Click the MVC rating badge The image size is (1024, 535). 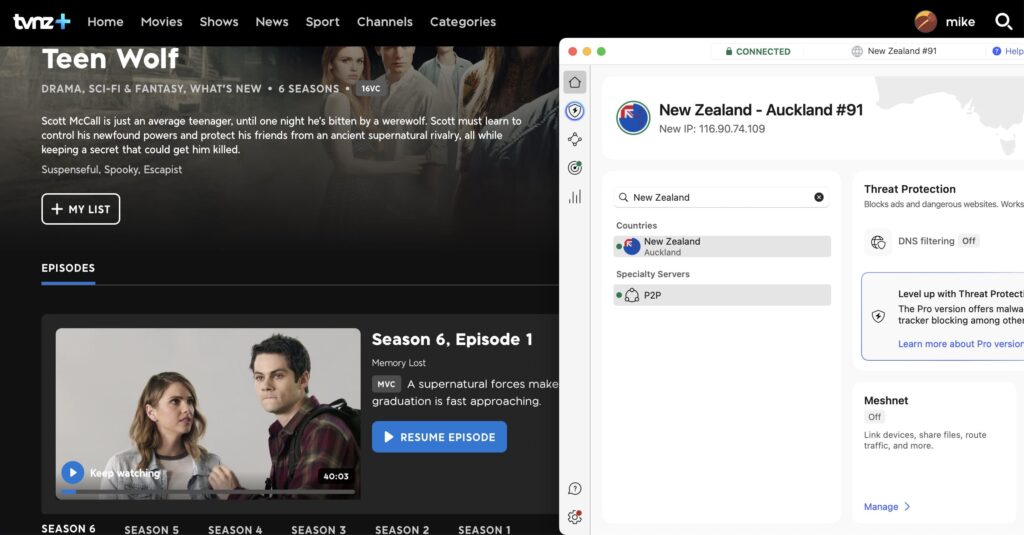pos(387,384)
